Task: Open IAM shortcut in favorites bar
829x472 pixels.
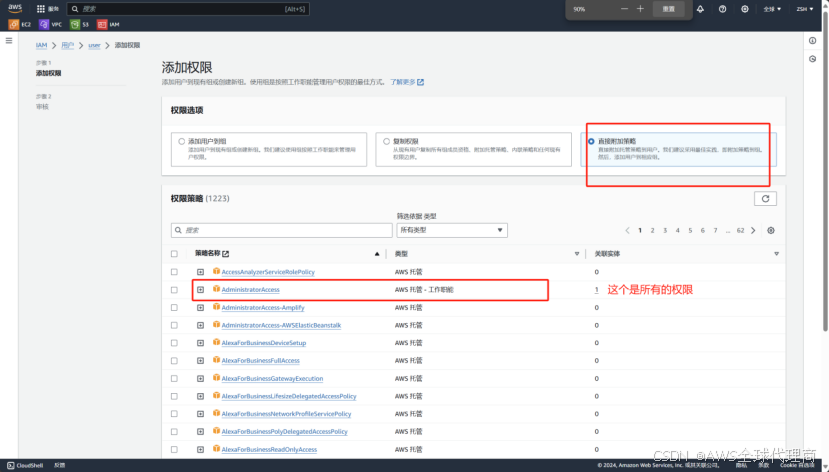Action: pyautogui.click(x=108, y=24)
